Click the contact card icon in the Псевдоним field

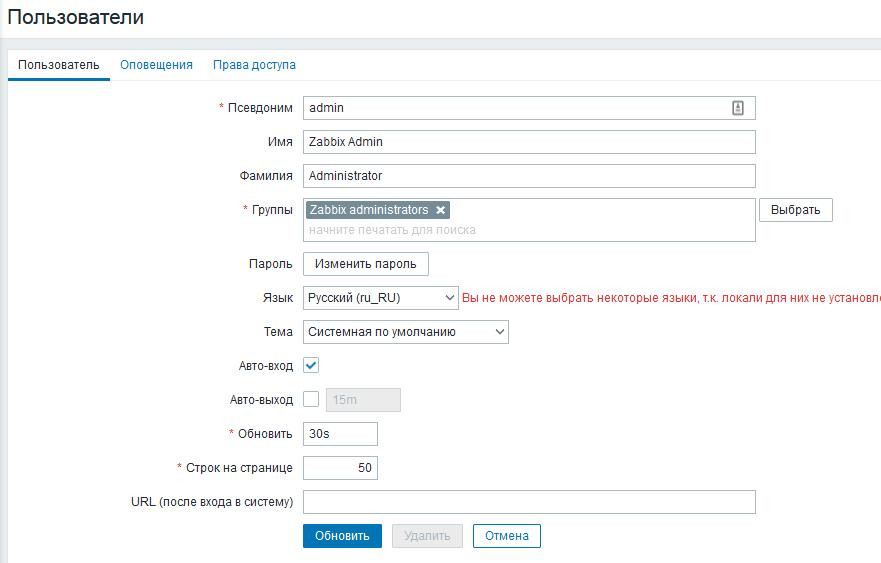(738, 108)
